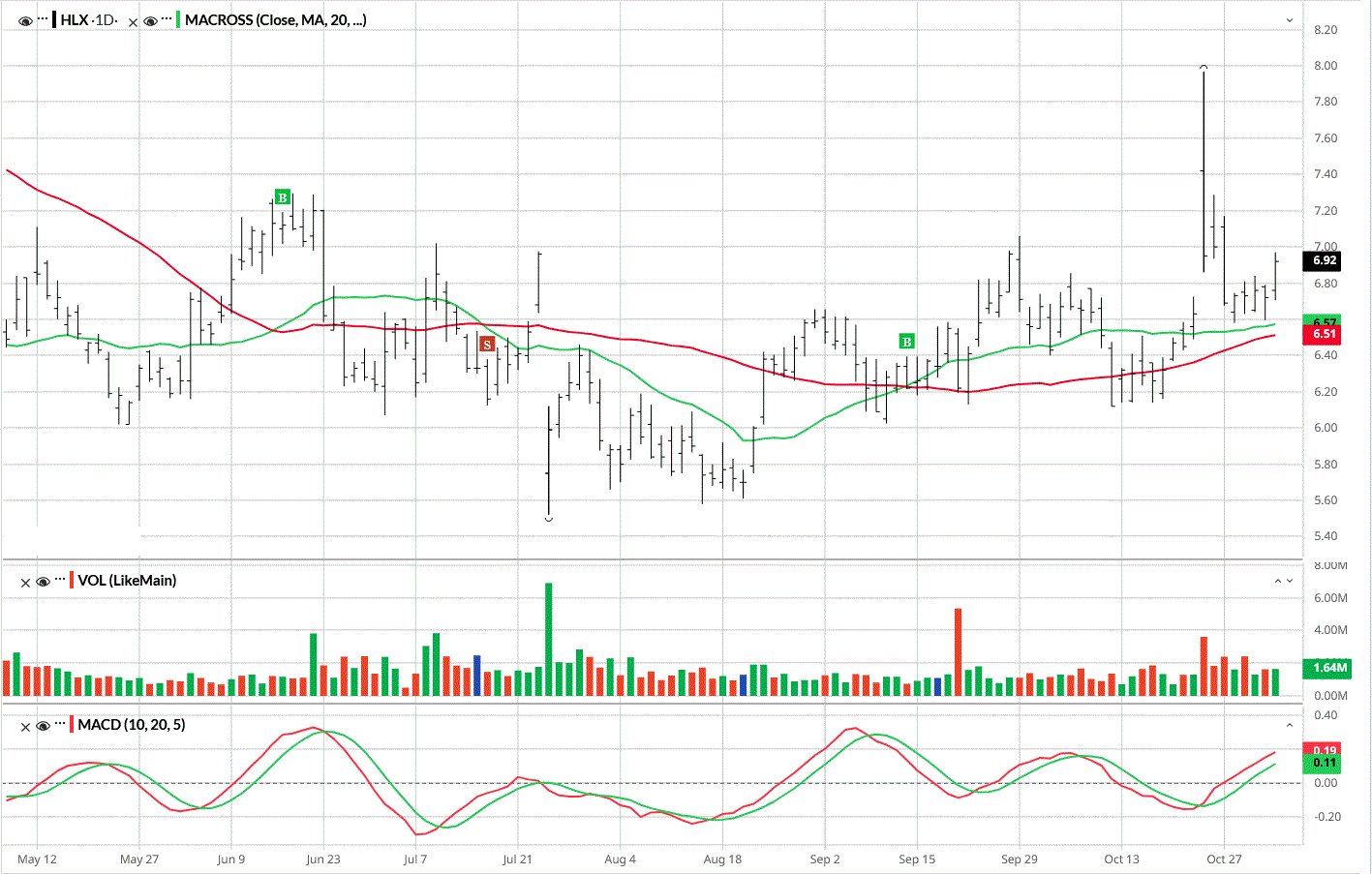Screen dimensions: 1372x874
Task: Collapse the main price chart panel chevron
Action: [x=1289, y=20]
